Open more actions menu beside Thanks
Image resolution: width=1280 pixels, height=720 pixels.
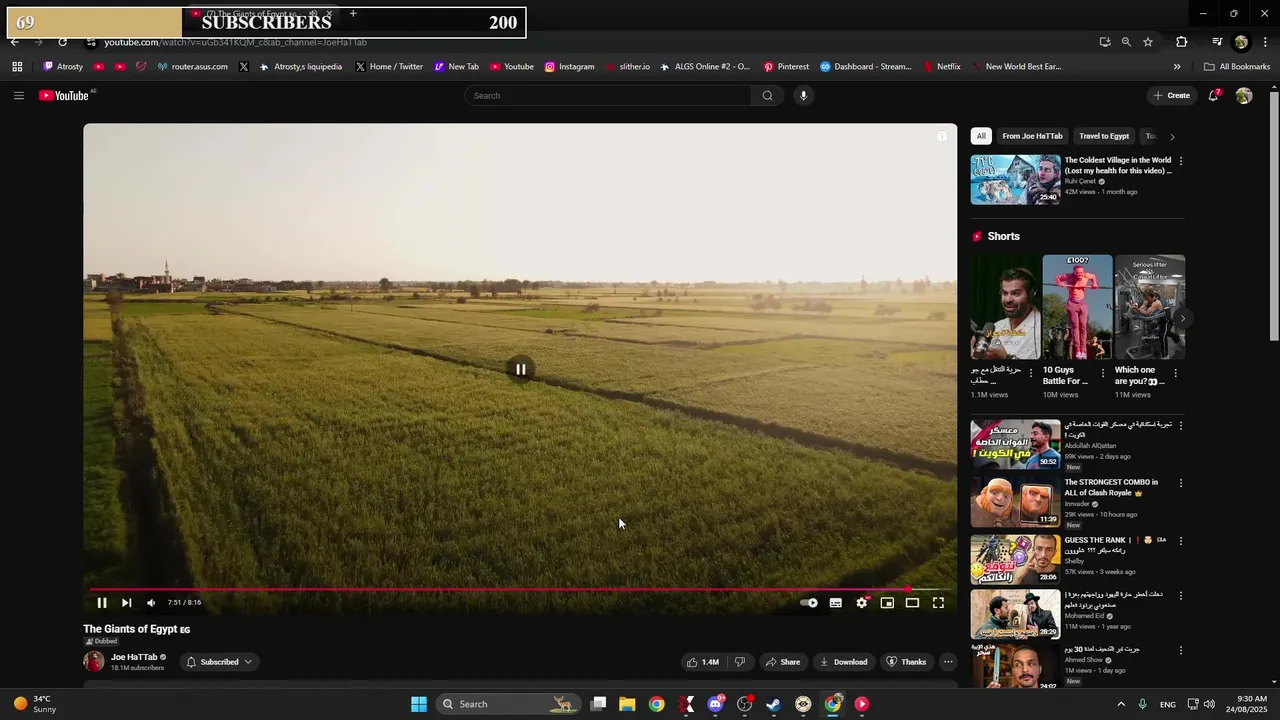(948, 662)
